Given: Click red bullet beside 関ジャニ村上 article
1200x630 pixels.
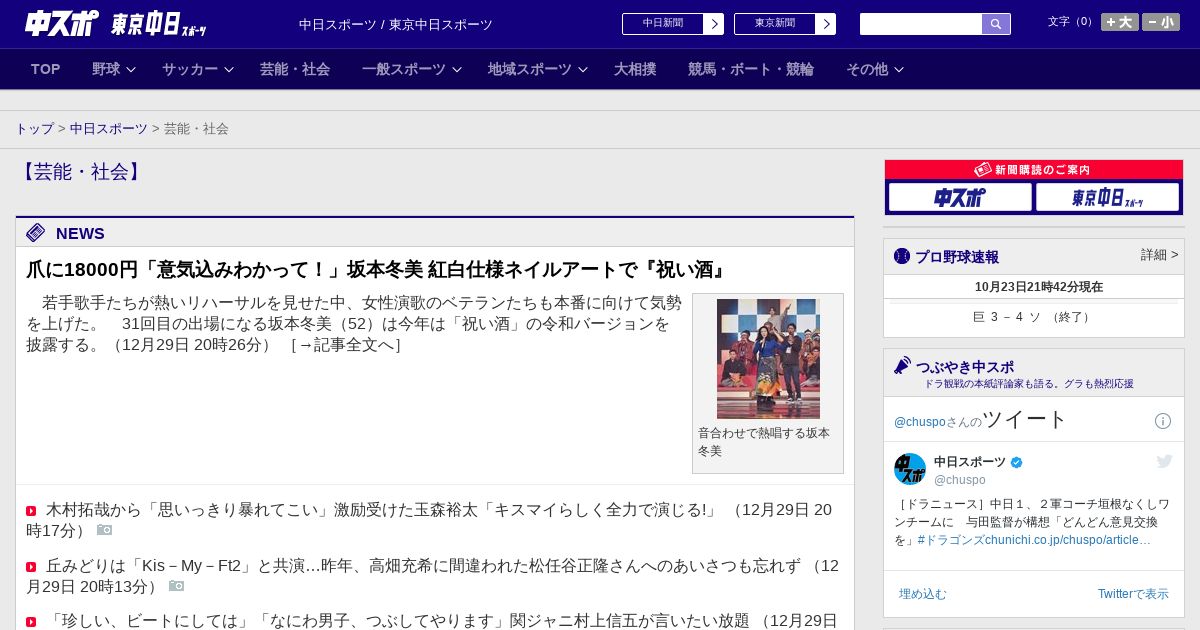Looking at the screenshot, I should 31,622.
